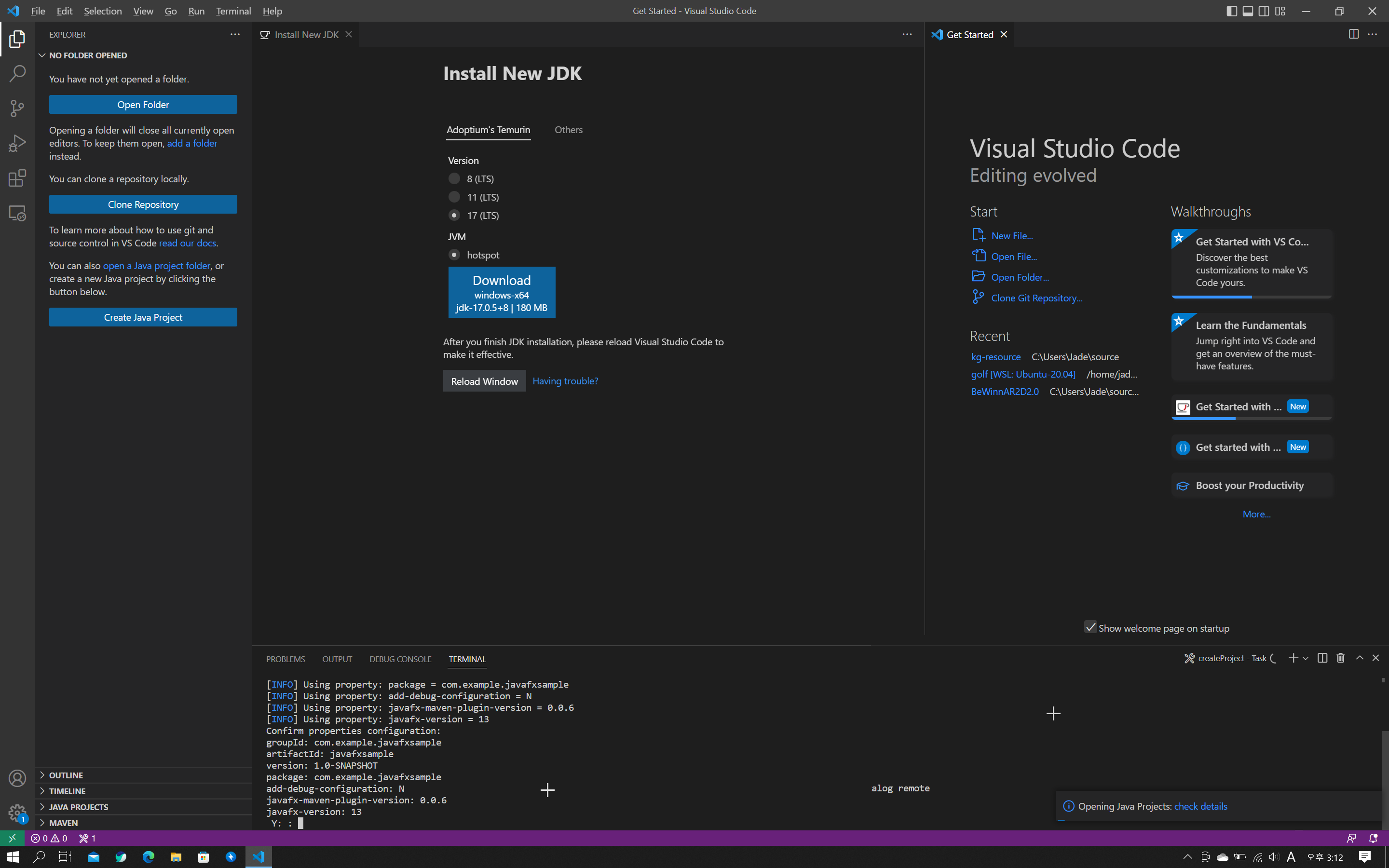Screen dimensions: 1389x868
Task: Open File Explorer from the taskbar
Action: pos(176,856)
